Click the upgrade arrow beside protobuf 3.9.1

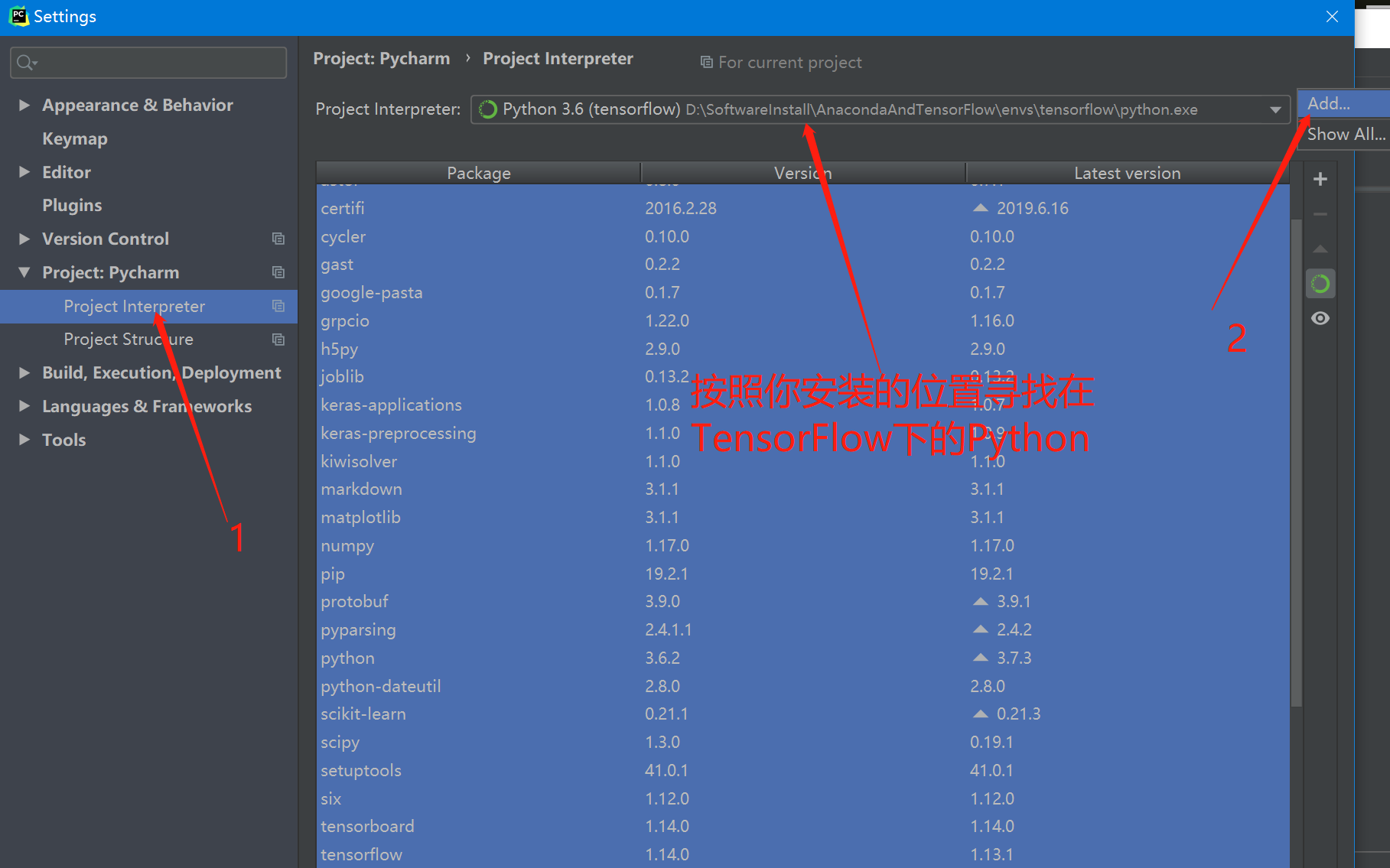click(x=980, y=602)
